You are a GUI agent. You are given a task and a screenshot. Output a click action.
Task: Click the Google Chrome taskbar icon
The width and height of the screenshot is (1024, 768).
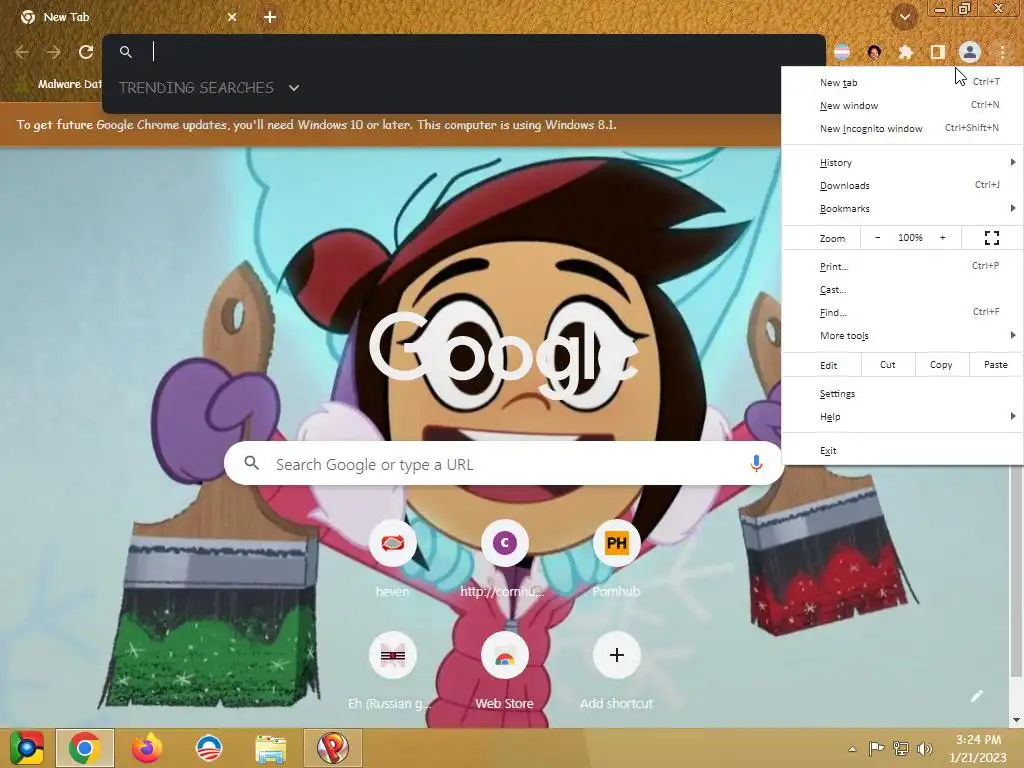[85, 748]
